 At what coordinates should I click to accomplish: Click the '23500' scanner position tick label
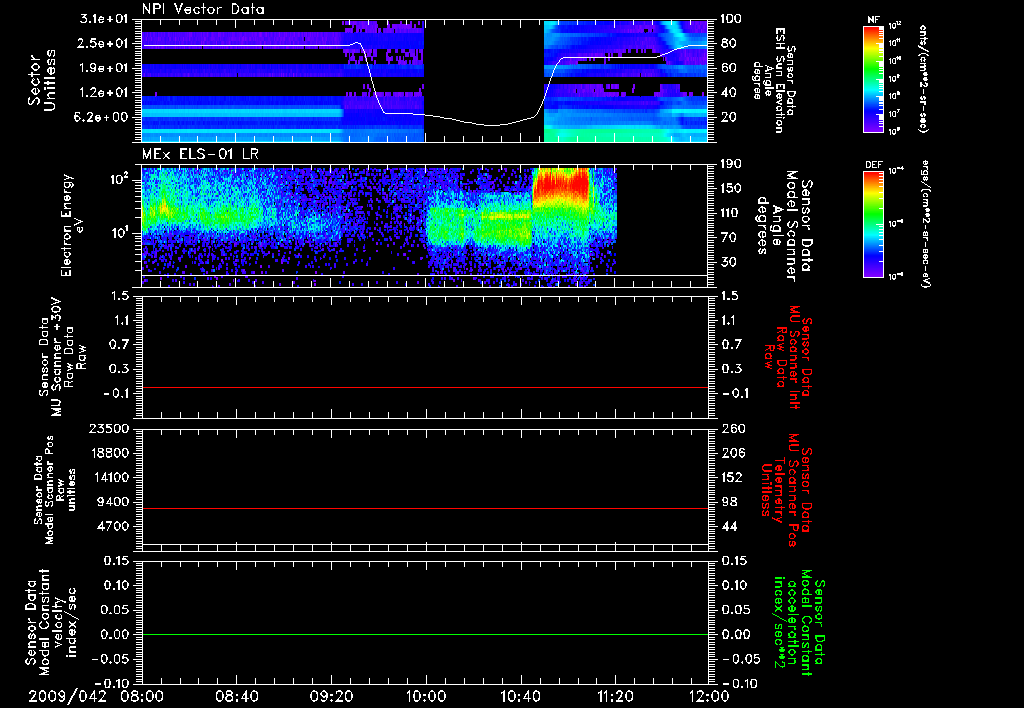point(111,429)
